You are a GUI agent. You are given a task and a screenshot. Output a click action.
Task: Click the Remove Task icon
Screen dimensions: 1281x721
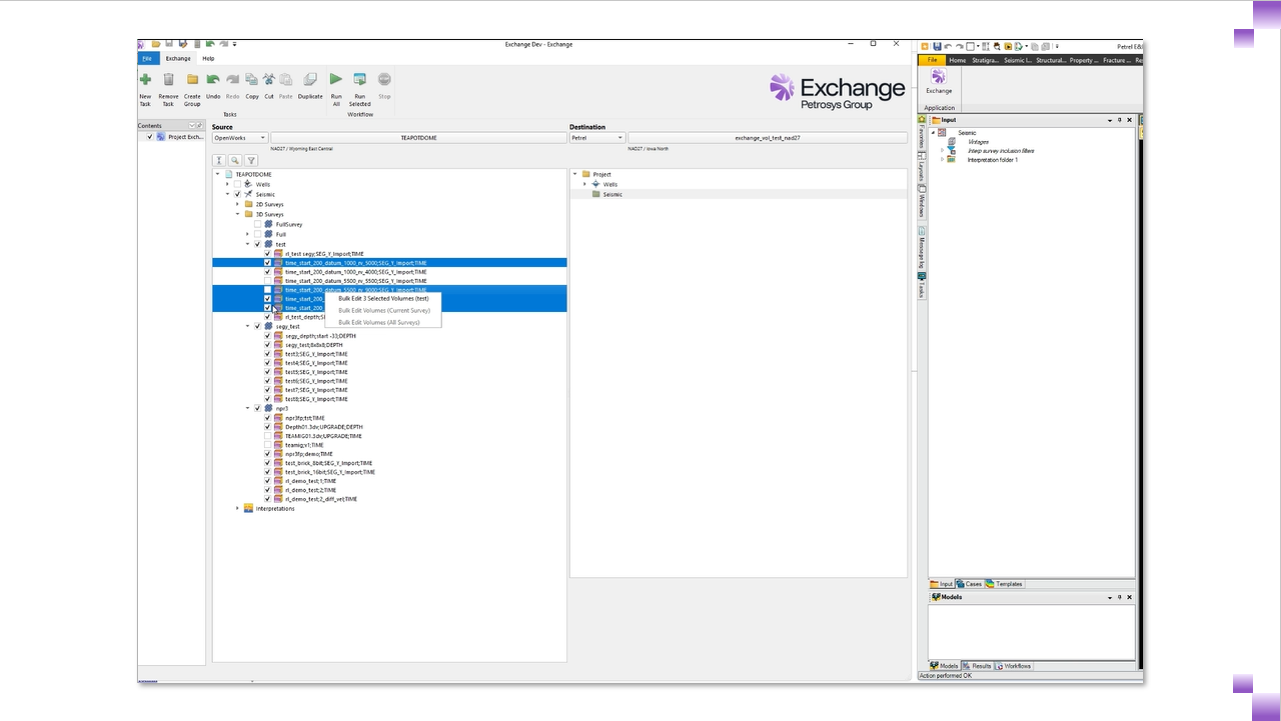click(168, 82)
